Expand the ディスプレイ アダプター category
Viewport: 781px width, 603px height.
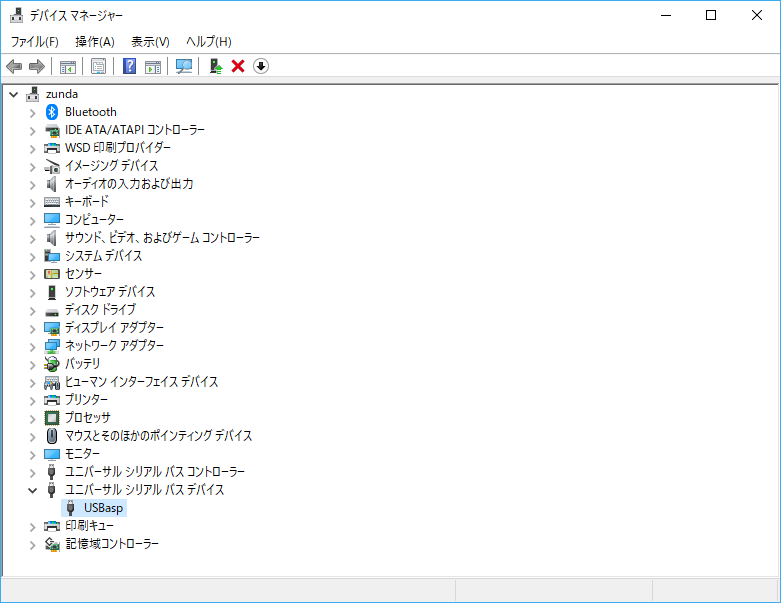[33, 329]
